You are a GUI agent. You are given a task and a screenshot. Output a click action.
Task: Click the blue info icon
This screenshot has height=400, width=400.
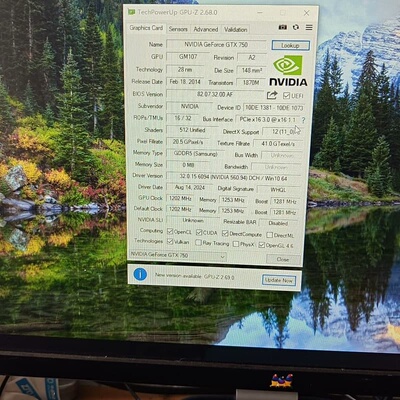tap(140, 274)
